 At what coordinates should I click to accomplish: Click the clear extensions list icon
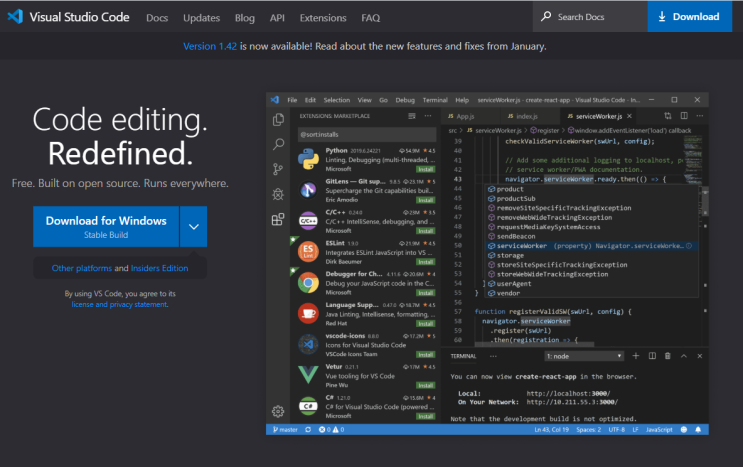pos(412,116)
